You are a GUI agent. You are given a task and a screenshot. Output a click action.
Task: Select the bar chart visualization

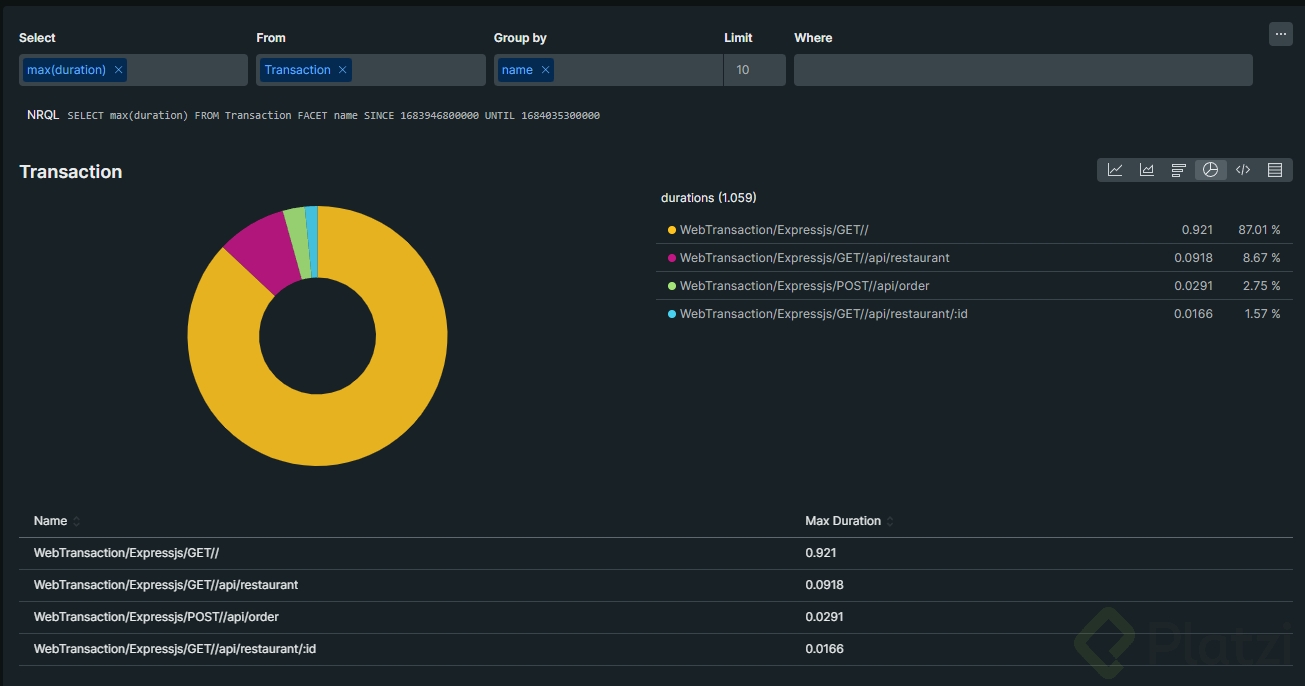point(1179,170)
